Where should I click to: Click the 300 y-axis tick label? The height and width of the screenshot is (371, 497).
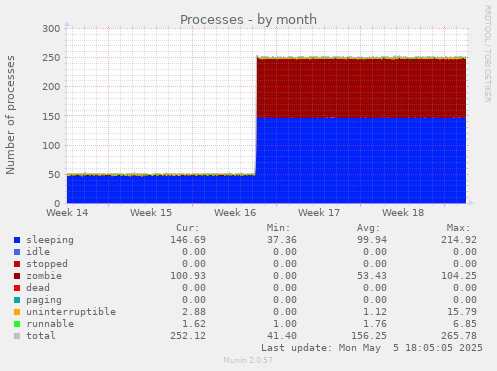(51, 29)
